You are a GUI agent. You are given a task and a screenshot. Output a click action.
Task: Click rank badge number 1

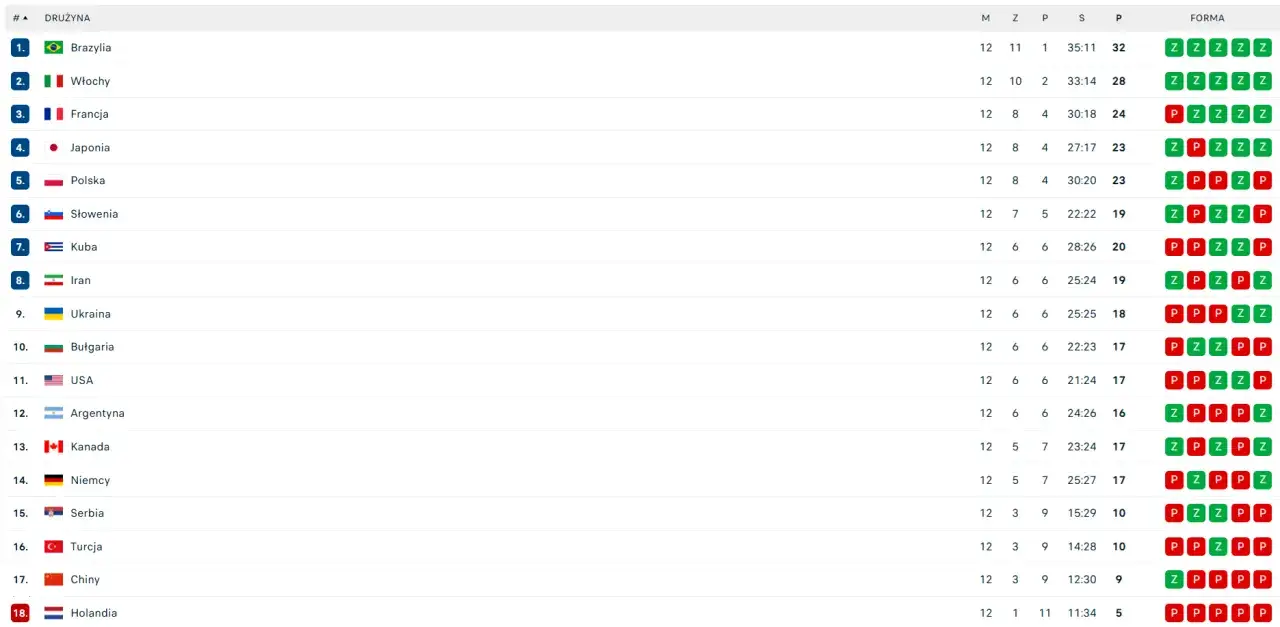[x=20, y=47]
